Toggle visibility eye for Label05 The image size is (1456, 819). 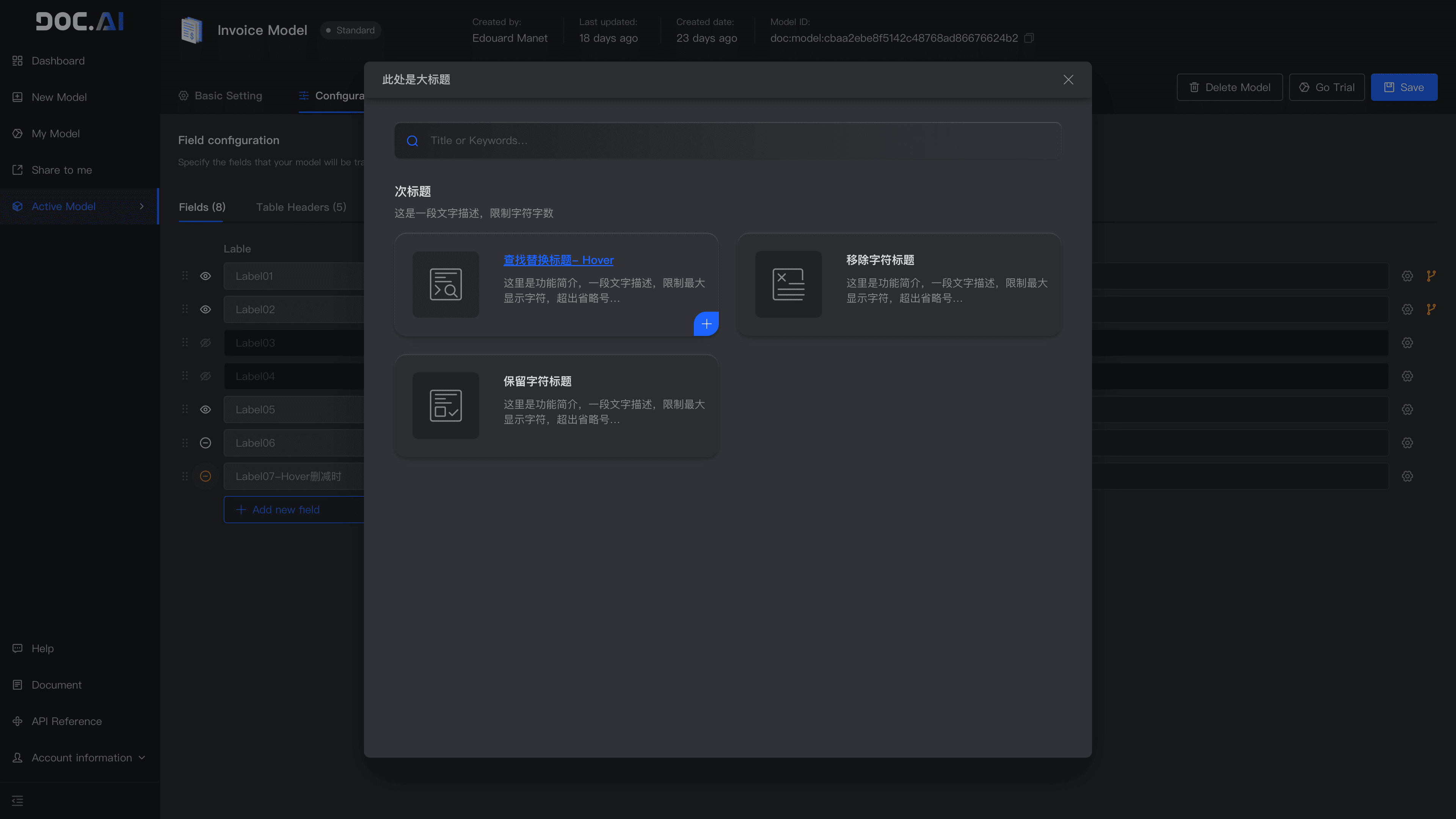tap(206, 409)
